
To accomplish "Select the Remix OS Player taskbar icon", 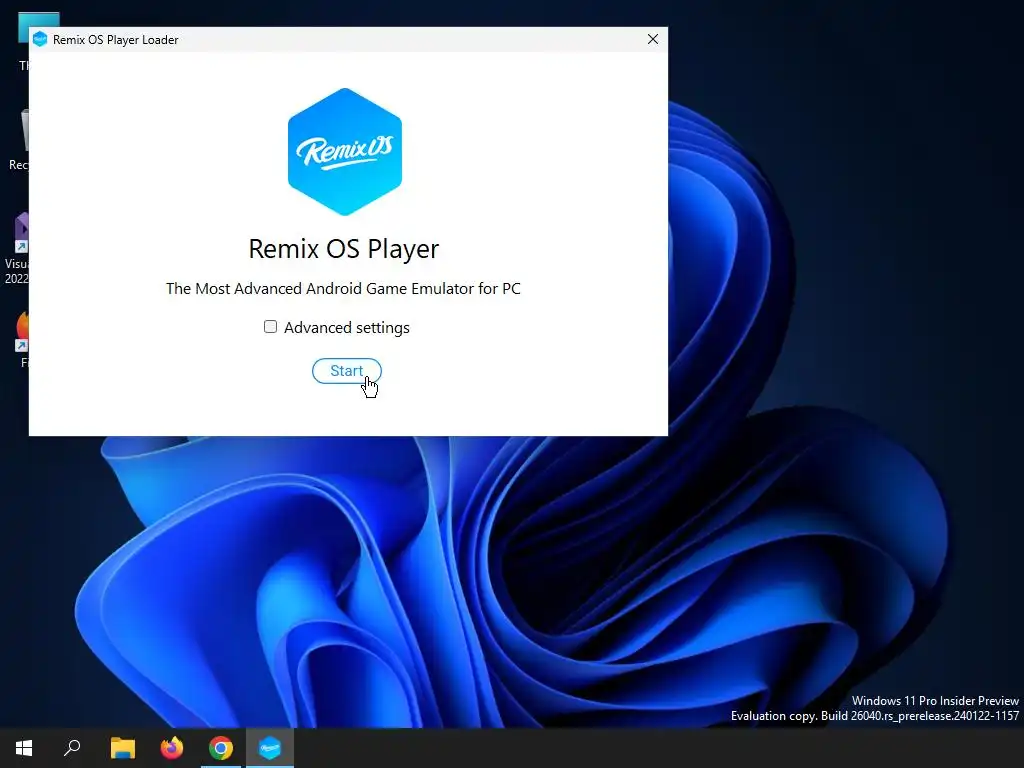I will (270, 748).
